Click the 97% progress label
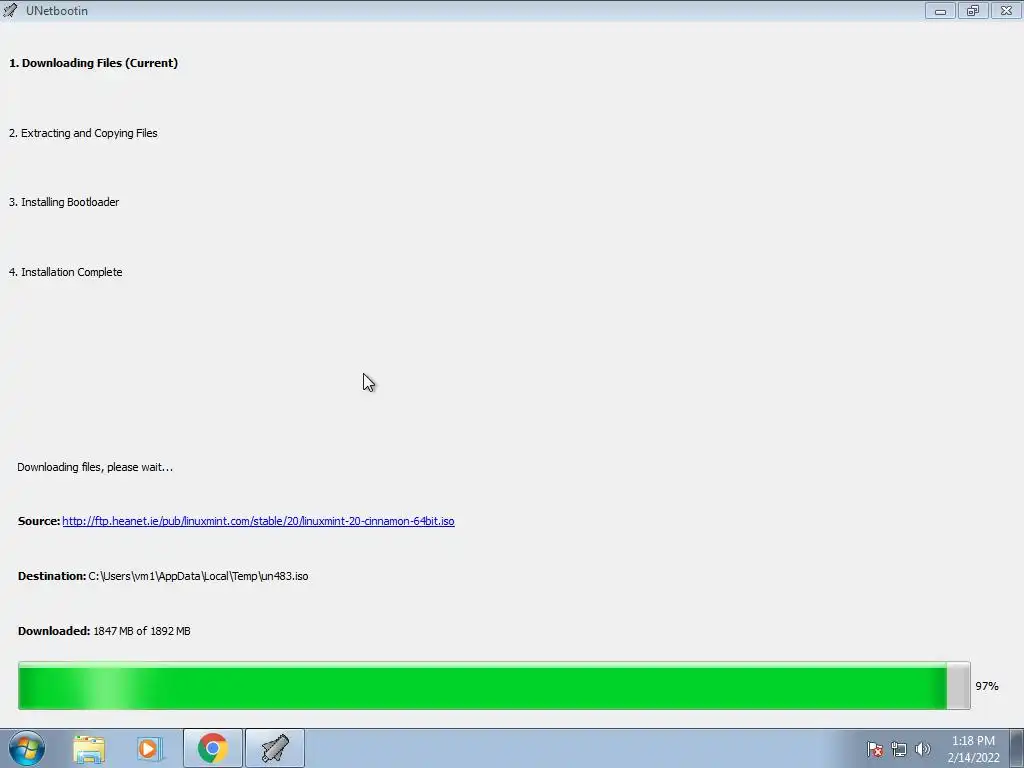 [987, 686]
